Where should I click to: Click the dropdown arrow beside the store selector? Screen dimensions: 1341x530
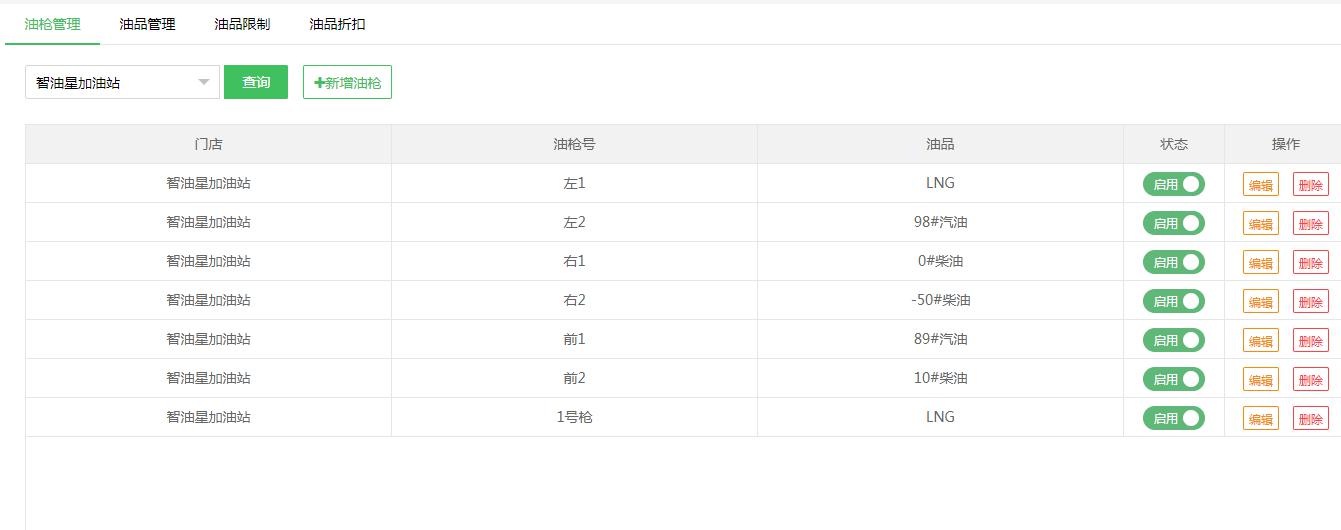(204, 82)
